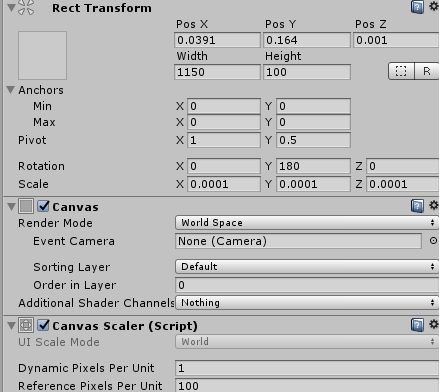Click the Rotation Y field
Screen dimensions: 439x392
click(313, 166)
